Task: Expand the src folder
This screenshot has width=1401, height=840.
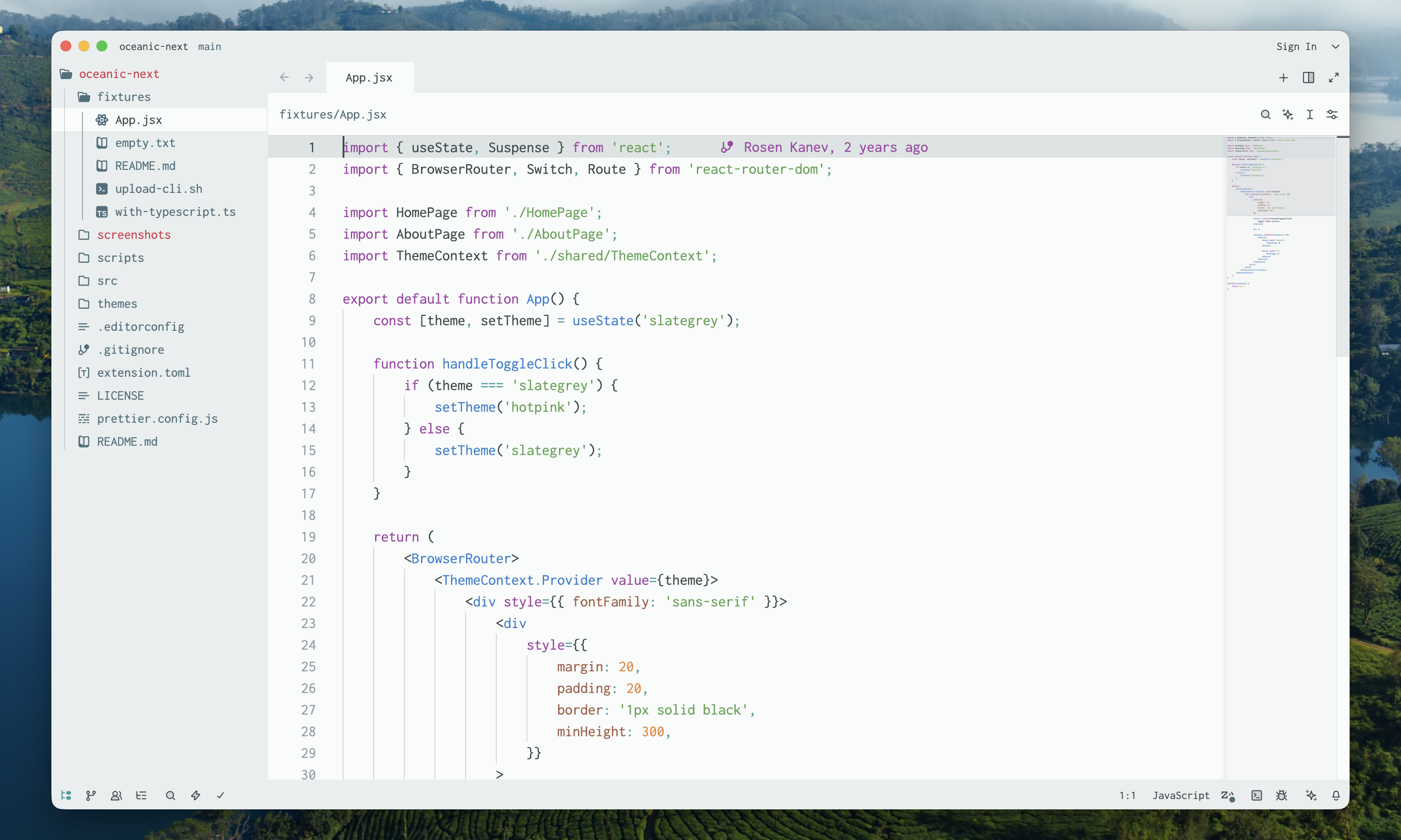Action: [159, 281]
